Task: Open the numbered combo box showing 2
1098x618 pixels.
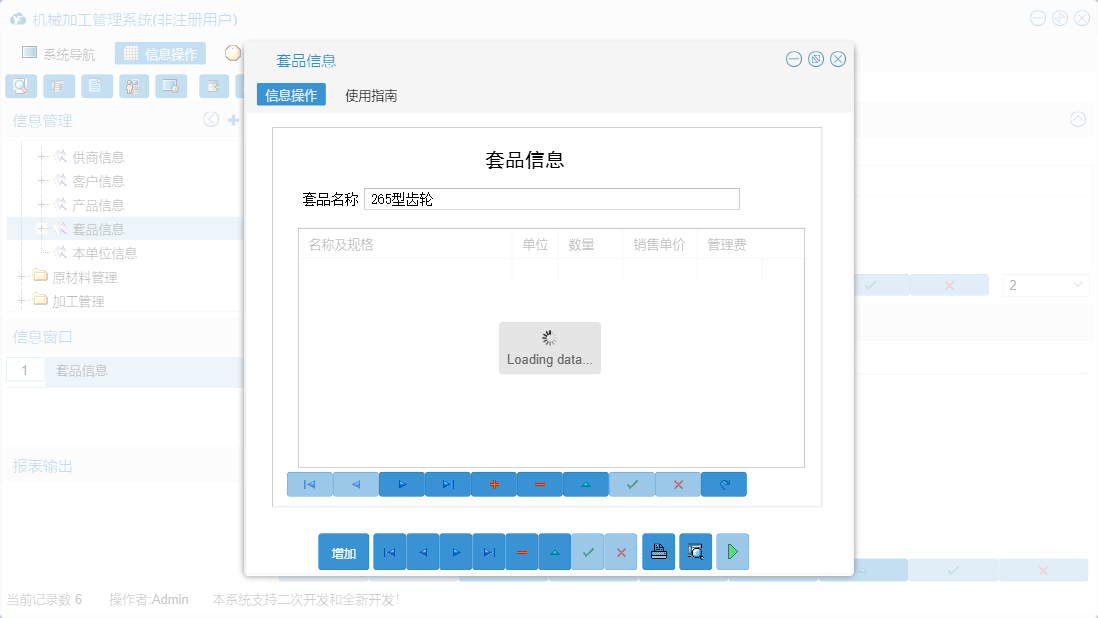Action: pos(1045,285)
